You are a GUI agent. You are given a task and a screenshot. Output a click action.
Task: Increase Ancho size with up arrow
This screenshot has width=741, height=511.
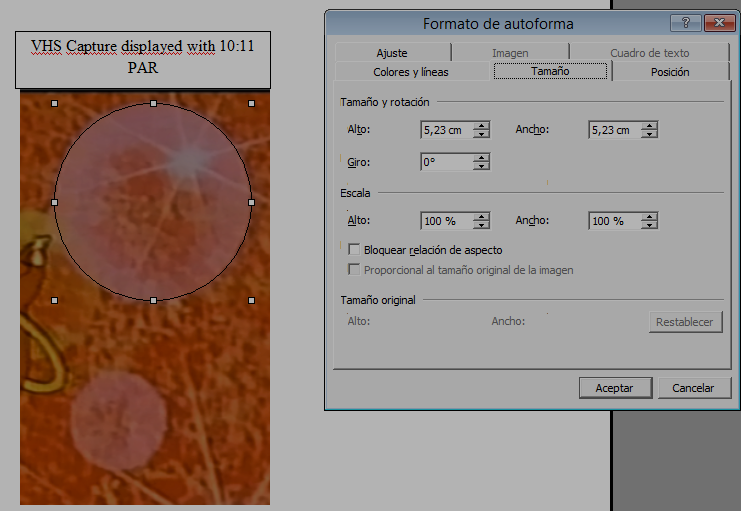(x=650, y=126)
